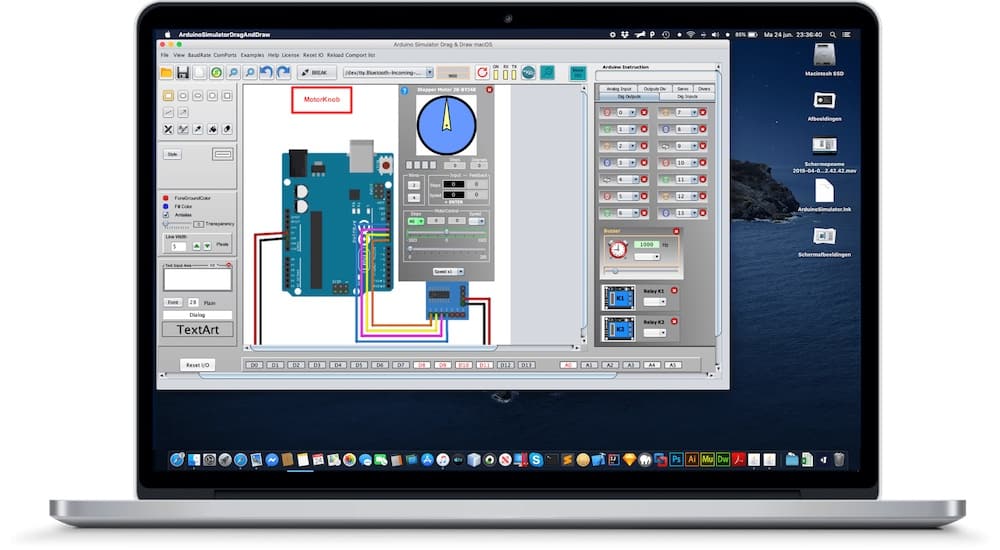Select the eraser tool
The image size is (1000, 550).
[227, 130]
